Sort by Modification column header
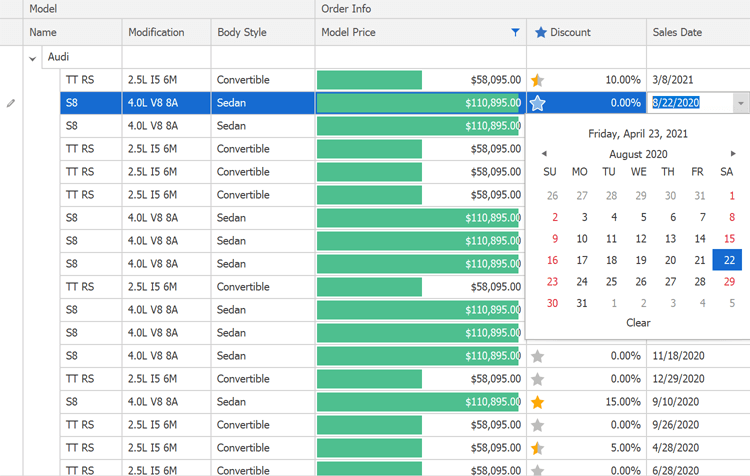Viewport: 750px width, 476px height. pyautogui.click(x=166, y=32)
